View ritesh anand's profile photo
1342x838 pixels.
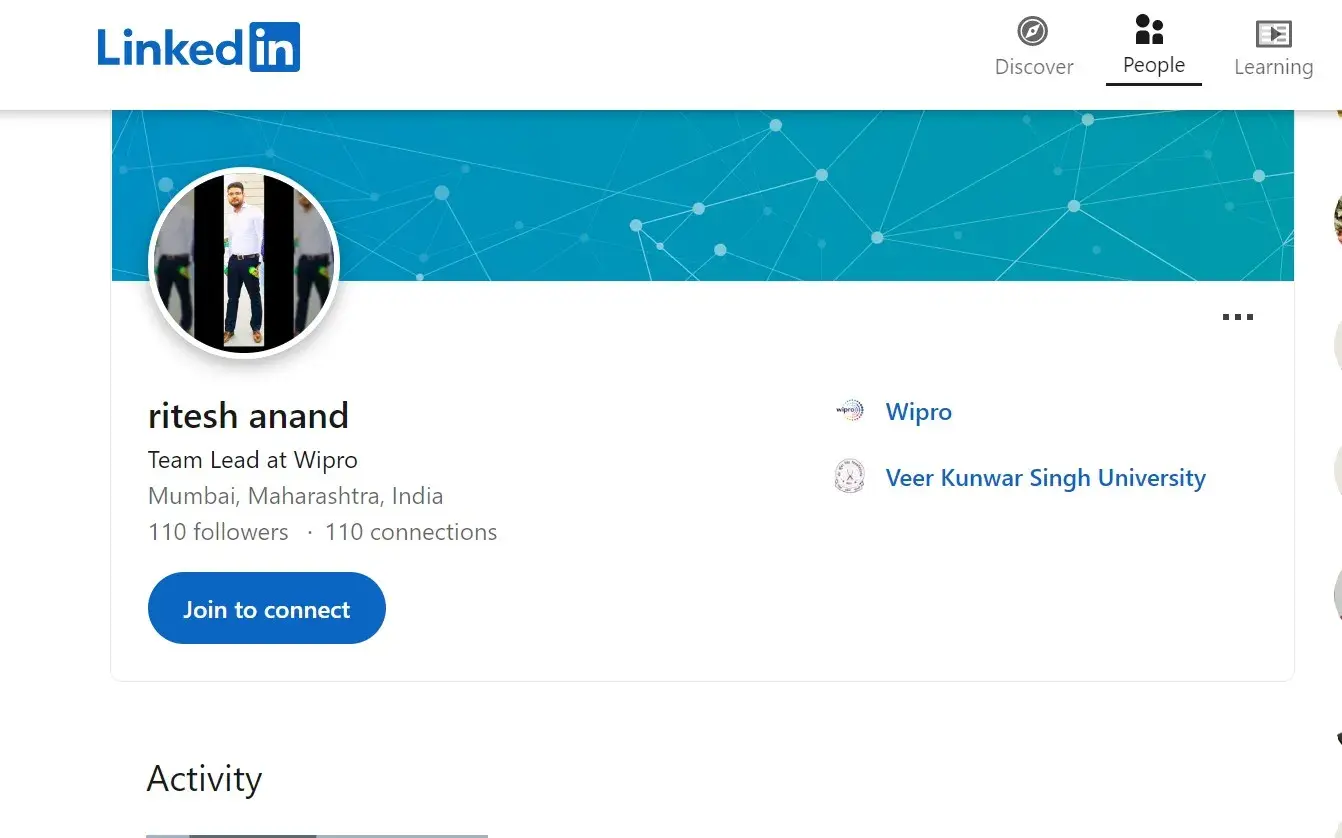(x=244, y=263)
